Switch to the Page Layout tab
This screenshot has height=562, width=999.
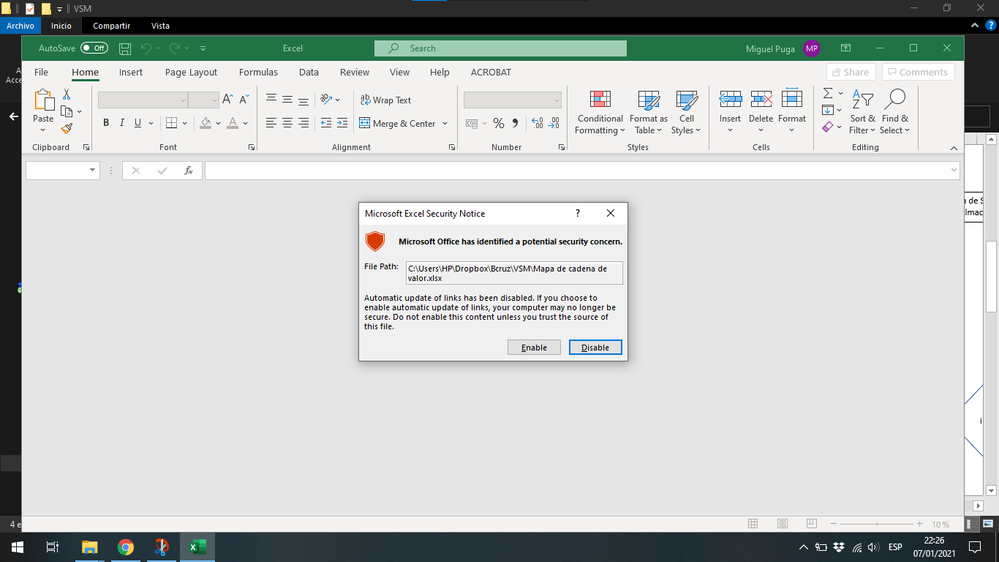click(191, 72)
